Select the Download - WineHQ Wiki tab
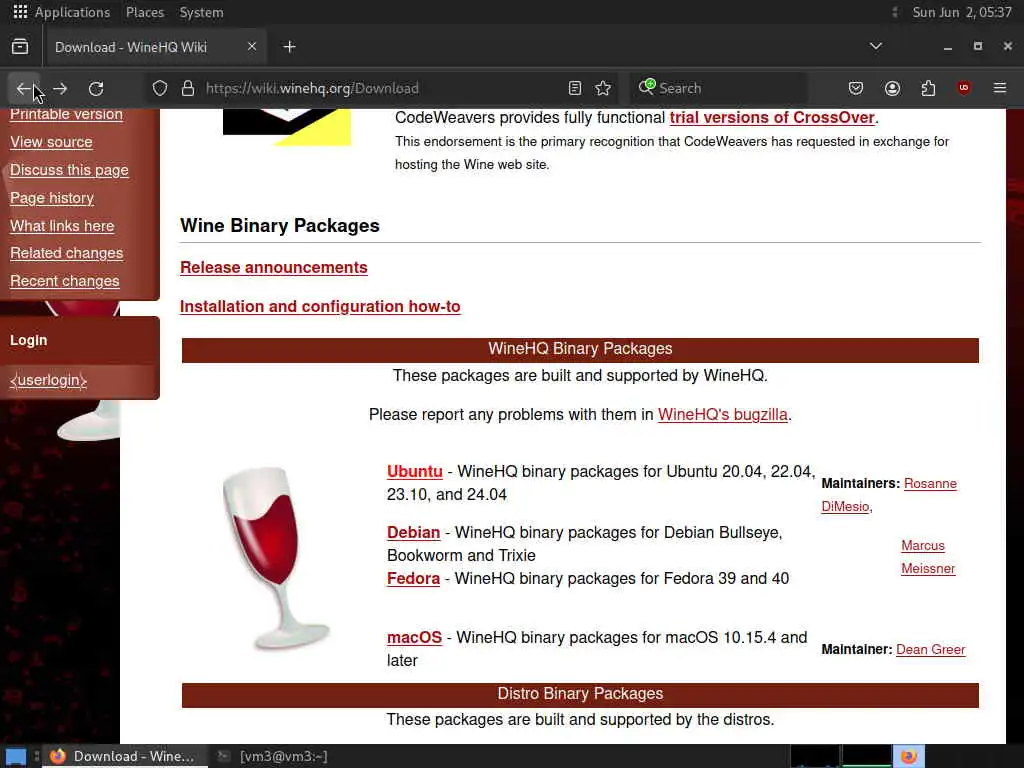Image resolution: width=1024 pixels, height=768 pixels. pyautogui.click(x=155, y=47)
